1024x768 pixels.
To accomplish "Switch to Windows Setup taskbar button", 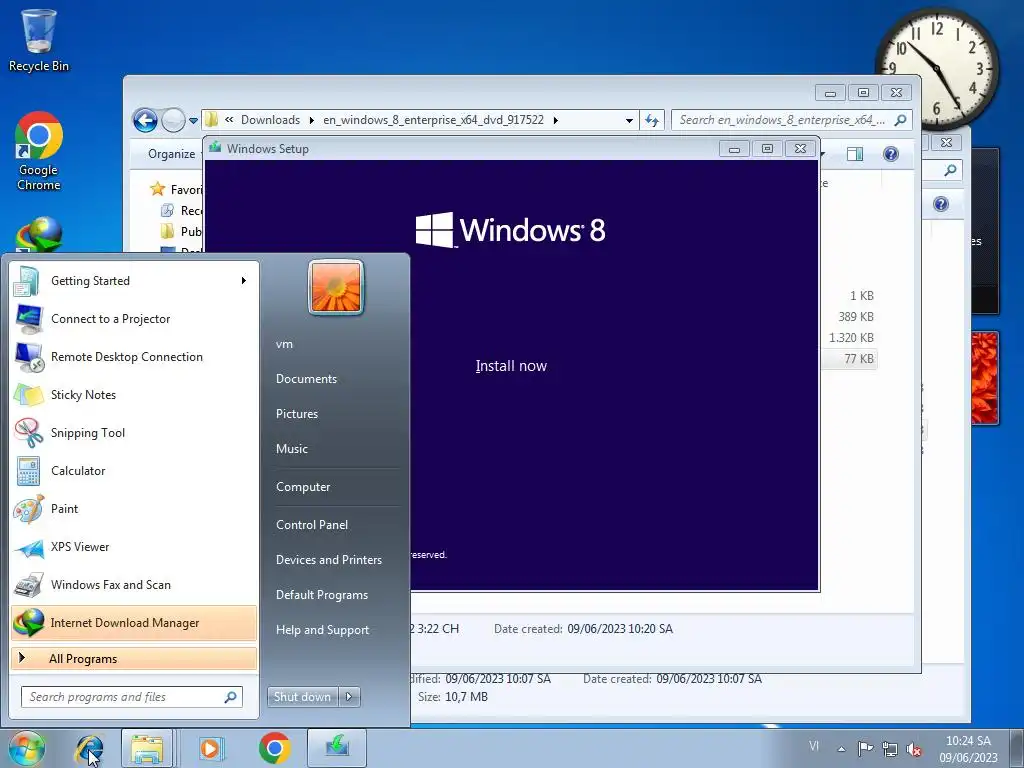I will [337, 748].
